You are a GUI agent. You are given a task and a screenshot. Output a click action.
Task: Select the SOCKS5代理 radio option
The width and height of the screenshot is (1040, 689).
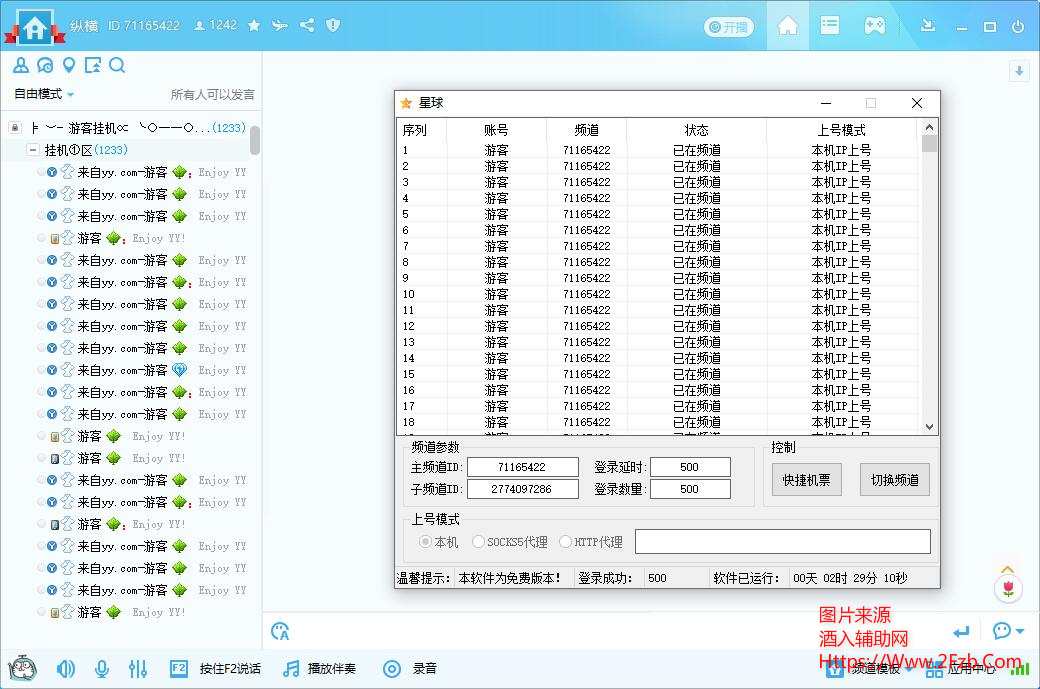click(509, 542)
